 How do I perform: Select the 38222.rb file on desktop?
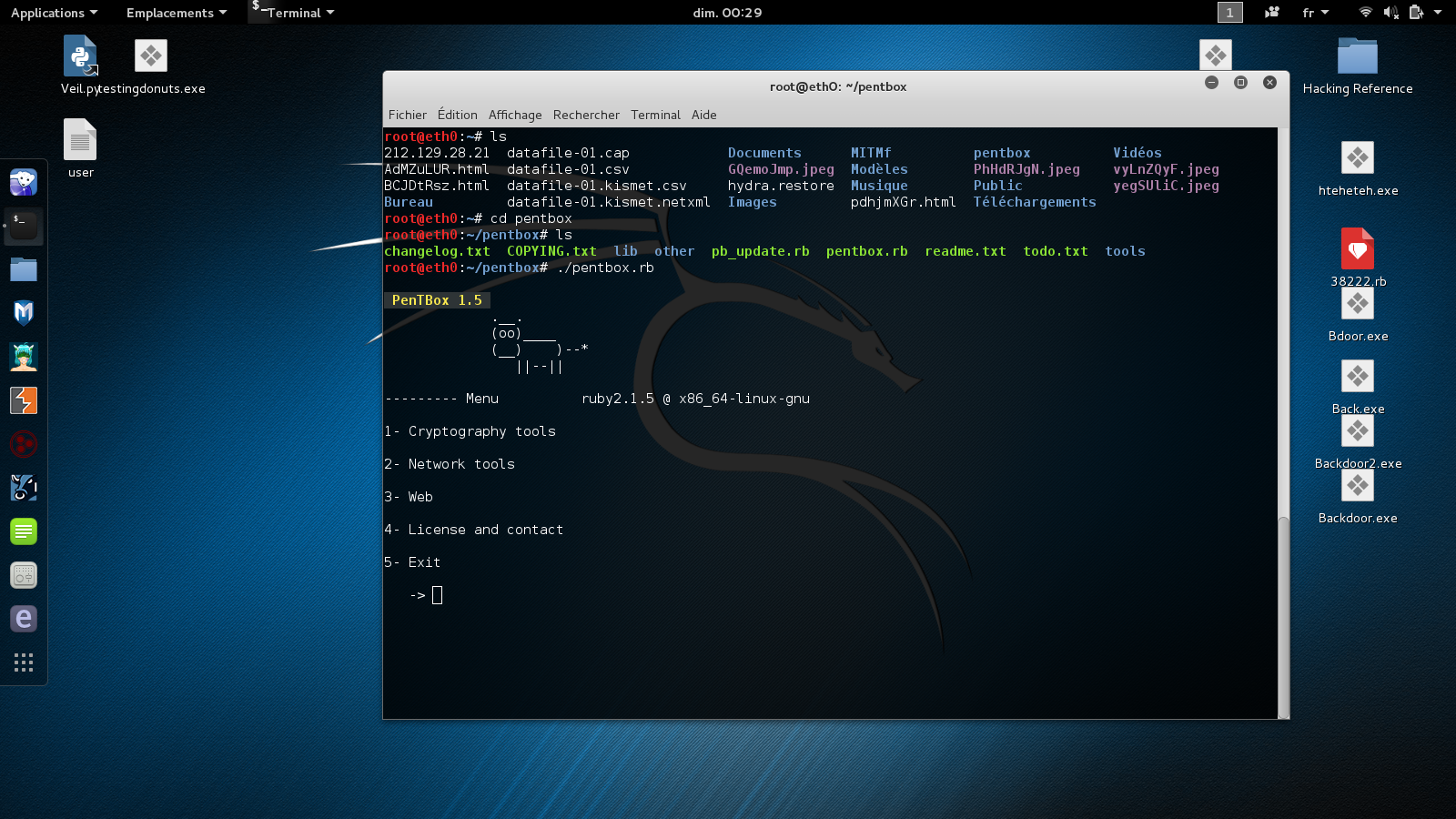click(1357, 249)
